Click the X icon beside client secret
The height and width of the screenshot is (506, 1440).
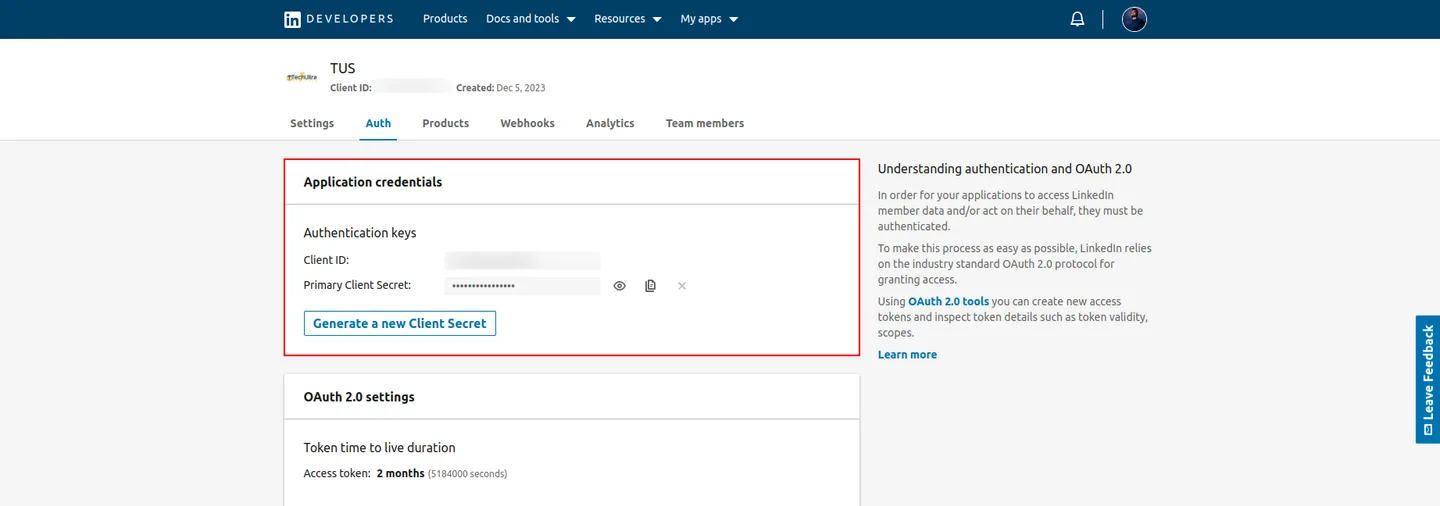pos(682,286)
